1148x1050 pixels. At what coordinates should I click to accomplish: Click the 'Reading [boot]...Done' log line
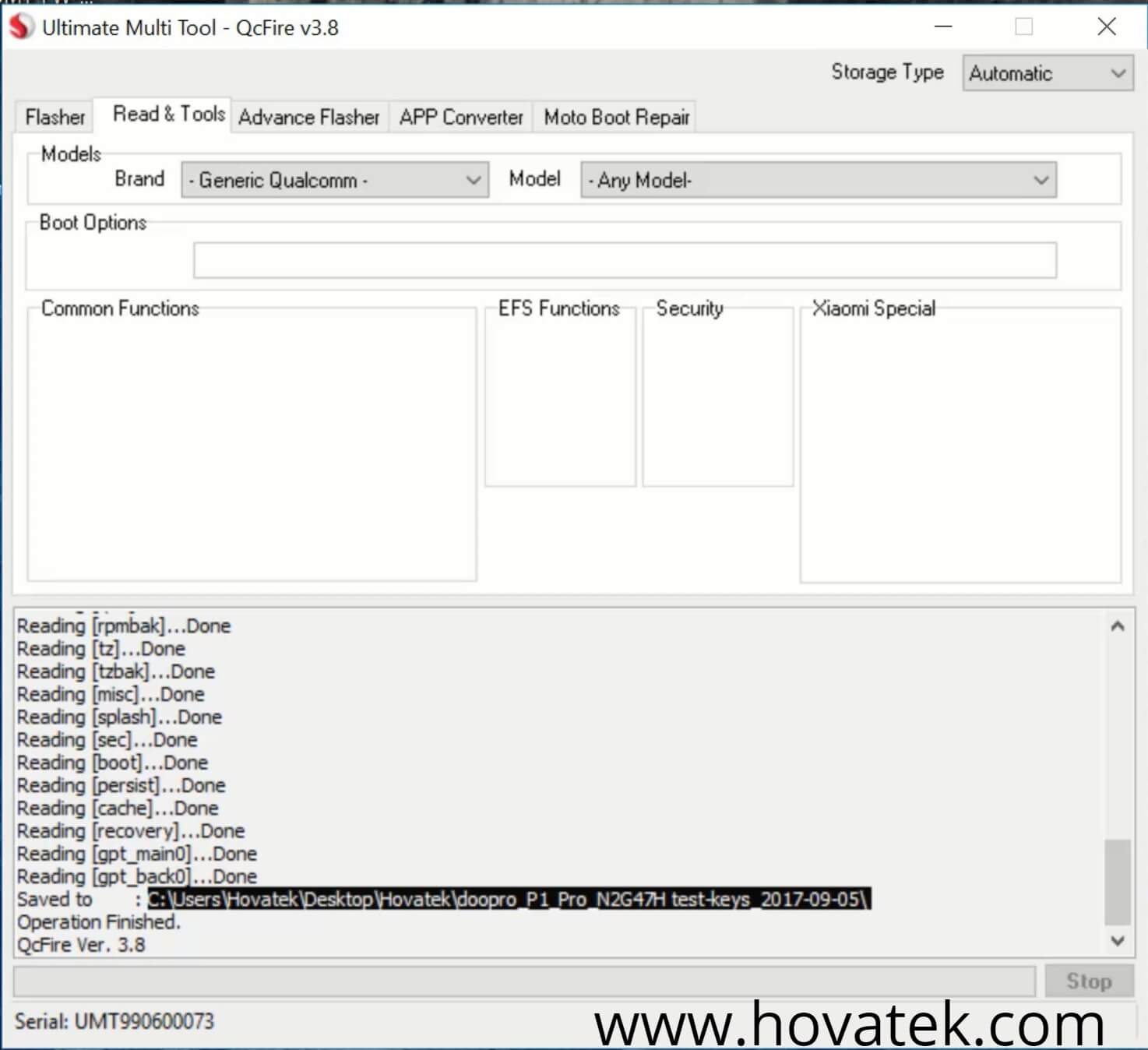pos(112,762)
